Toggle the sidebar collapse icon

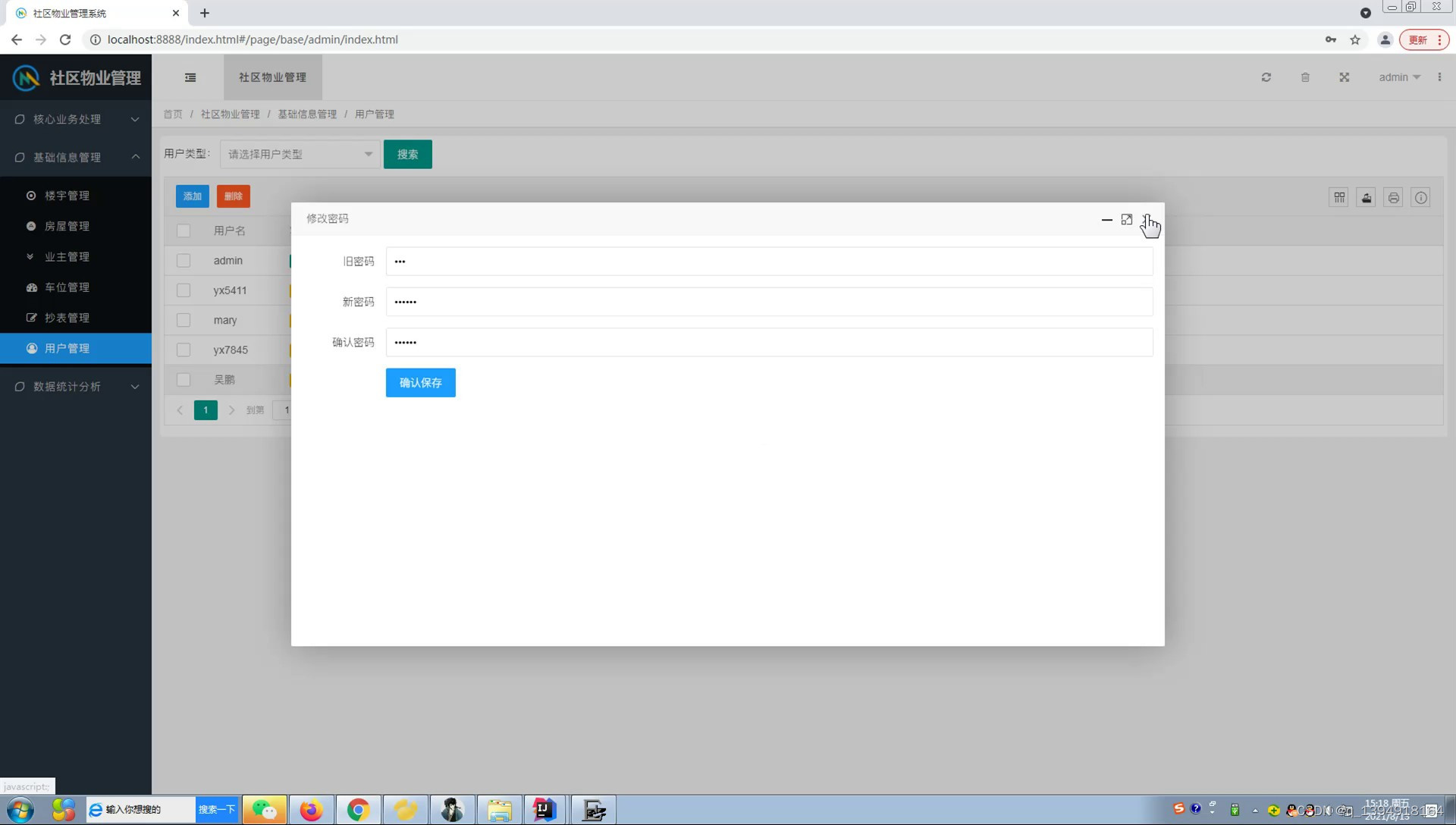pyautogui.click(x=190, y=77)
